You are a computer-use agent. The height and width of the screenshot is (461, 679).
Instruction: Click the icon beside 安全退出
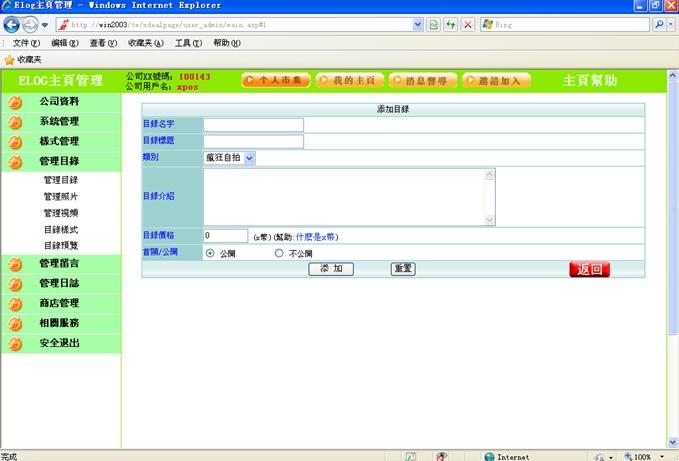point(15,344)
